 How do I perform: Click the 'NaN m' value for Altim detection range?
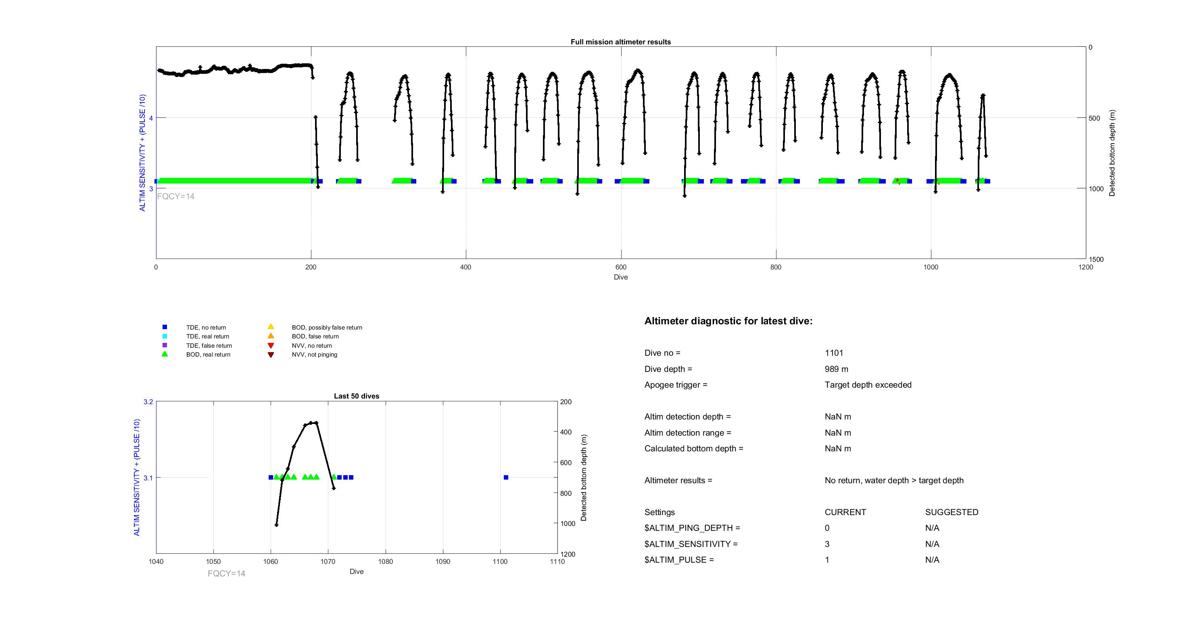coord(838,433)
